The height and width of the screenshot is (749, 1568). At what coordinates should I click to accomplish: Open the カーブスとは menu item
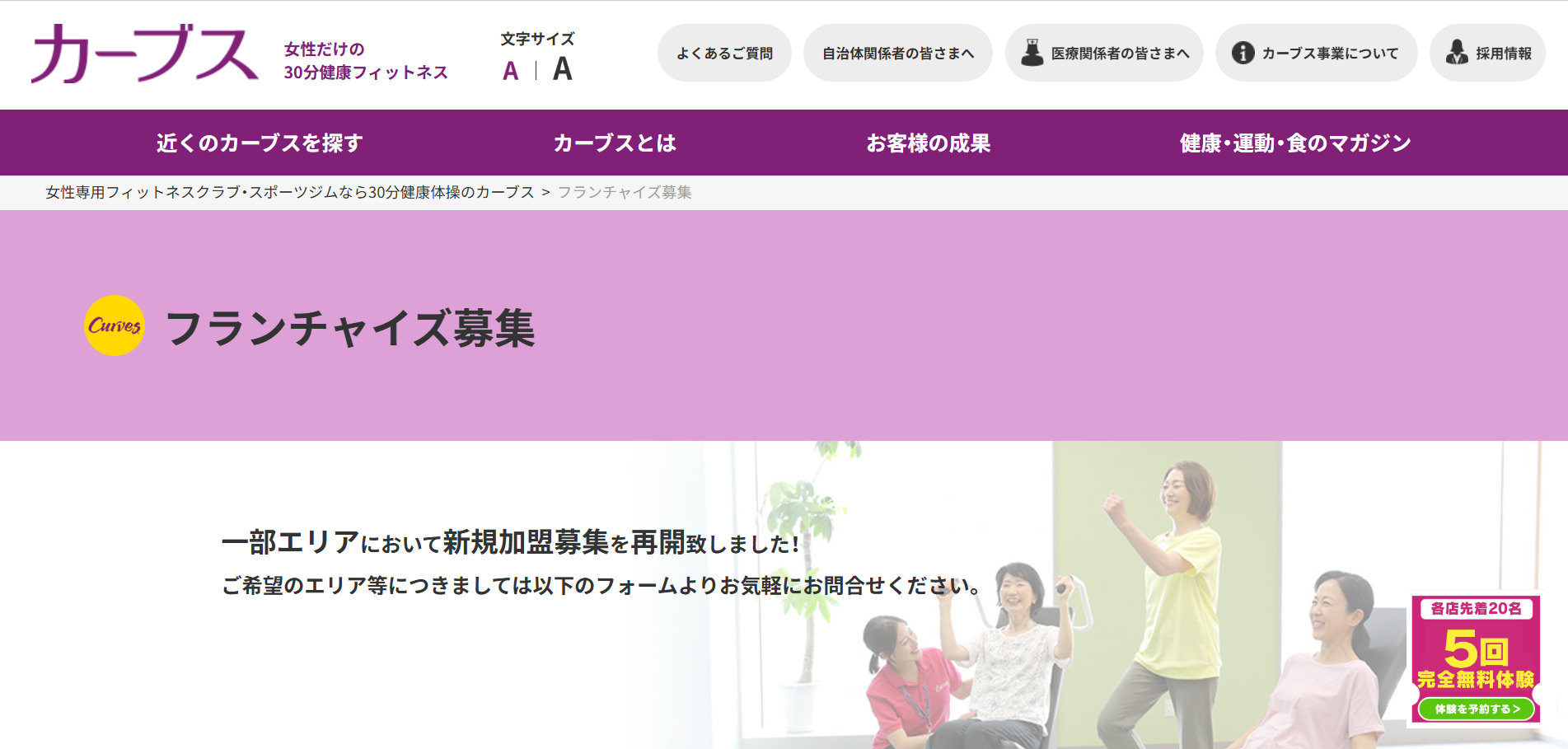tap(615, 143)
